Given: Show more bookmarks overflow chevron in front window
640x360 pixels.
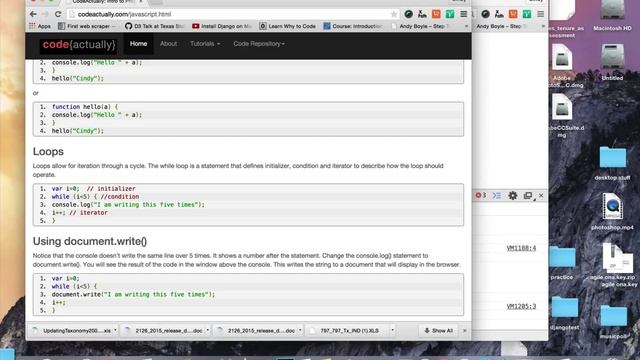Looking at the screenshot, I should [x=466, y=26].
